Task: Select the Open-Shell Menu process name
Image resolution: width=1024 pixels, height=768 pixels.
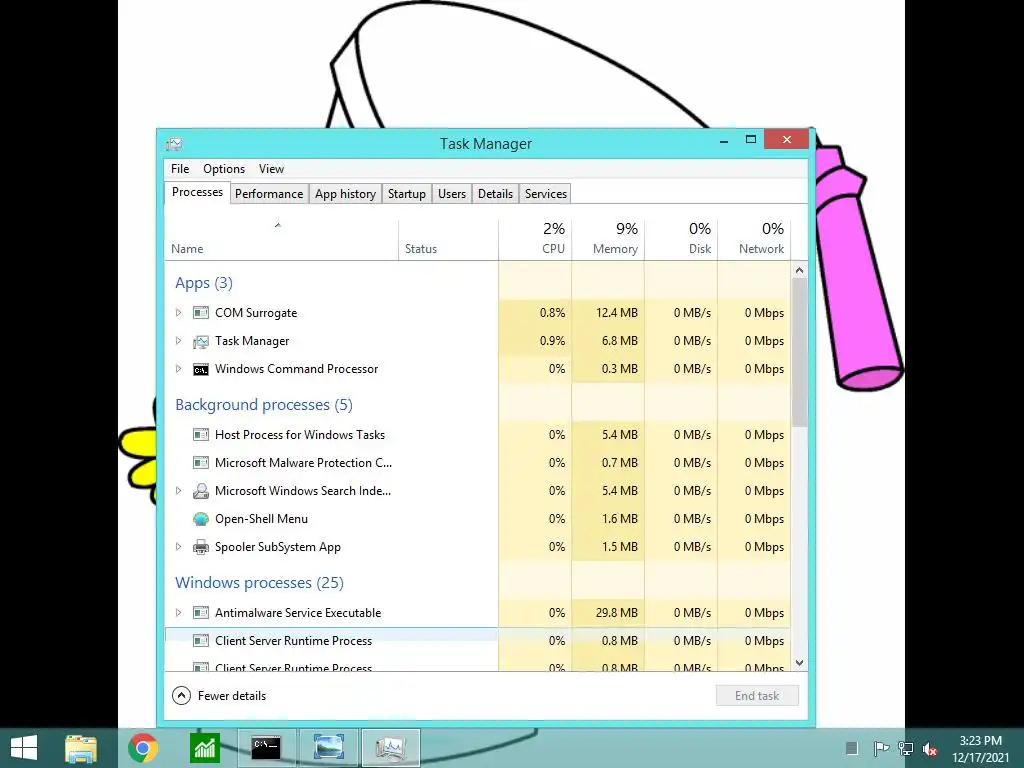Action: click(x=261, y=519)
